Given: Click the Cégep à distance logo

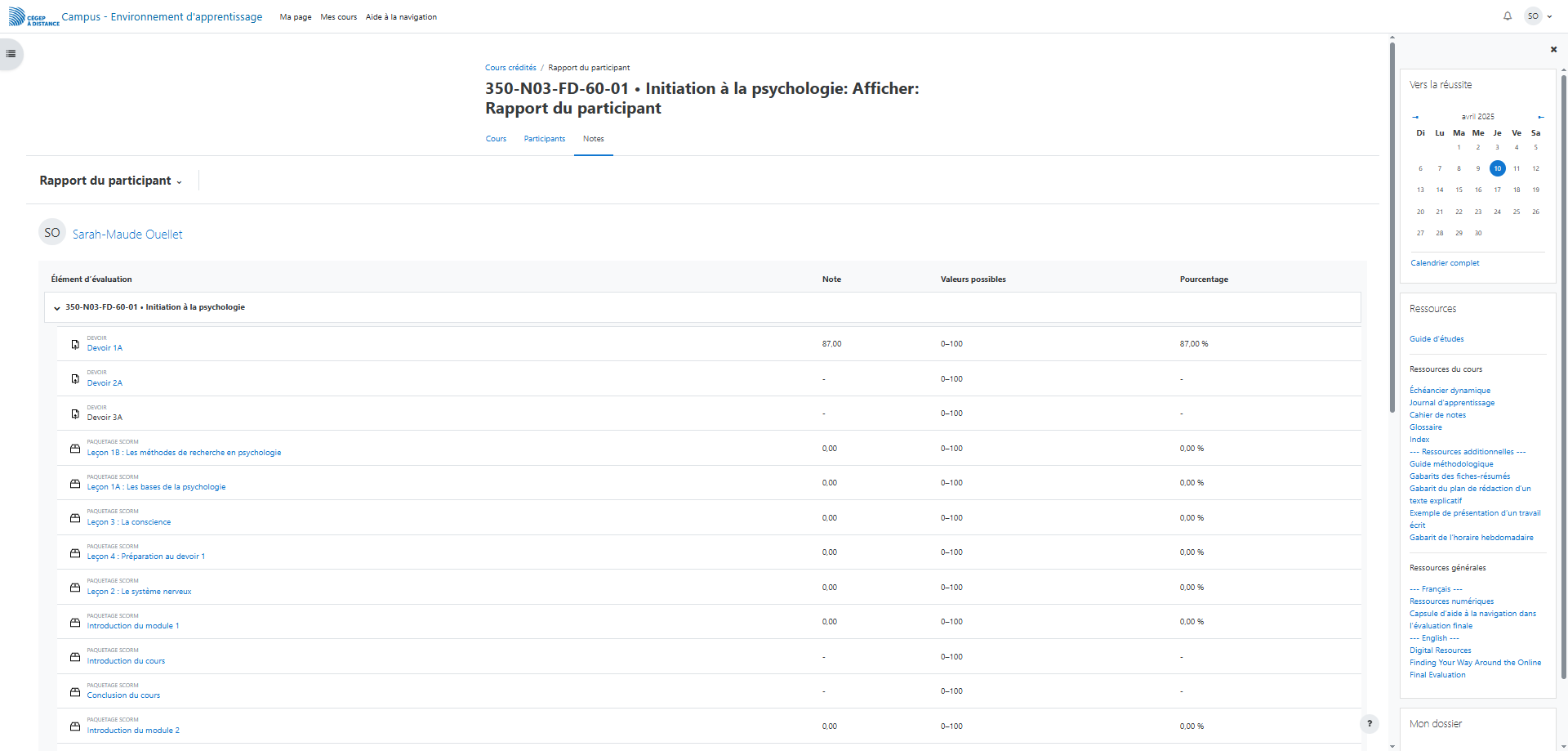Looking at the screenshot, I should (33, 17).
